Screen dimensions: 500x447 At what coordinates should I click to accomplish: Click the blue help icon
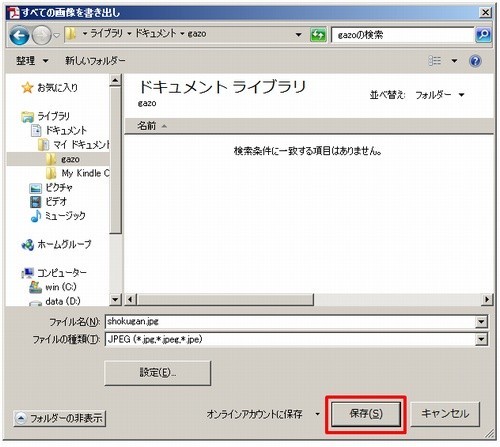475,61
